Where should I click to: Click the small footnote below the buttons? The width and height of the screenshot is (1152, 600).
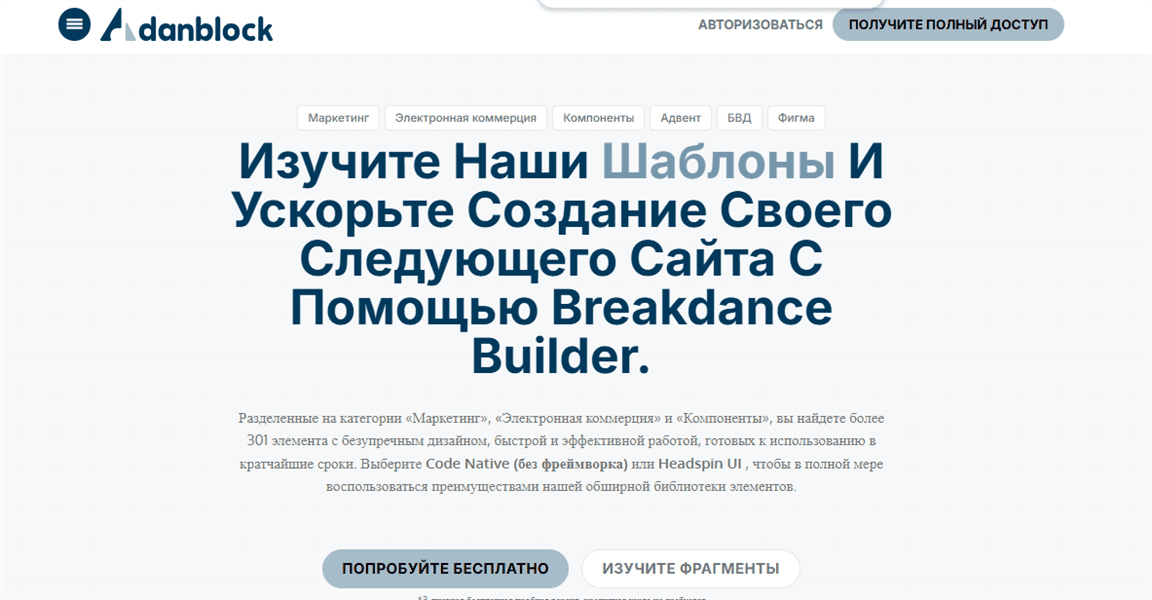562,597
